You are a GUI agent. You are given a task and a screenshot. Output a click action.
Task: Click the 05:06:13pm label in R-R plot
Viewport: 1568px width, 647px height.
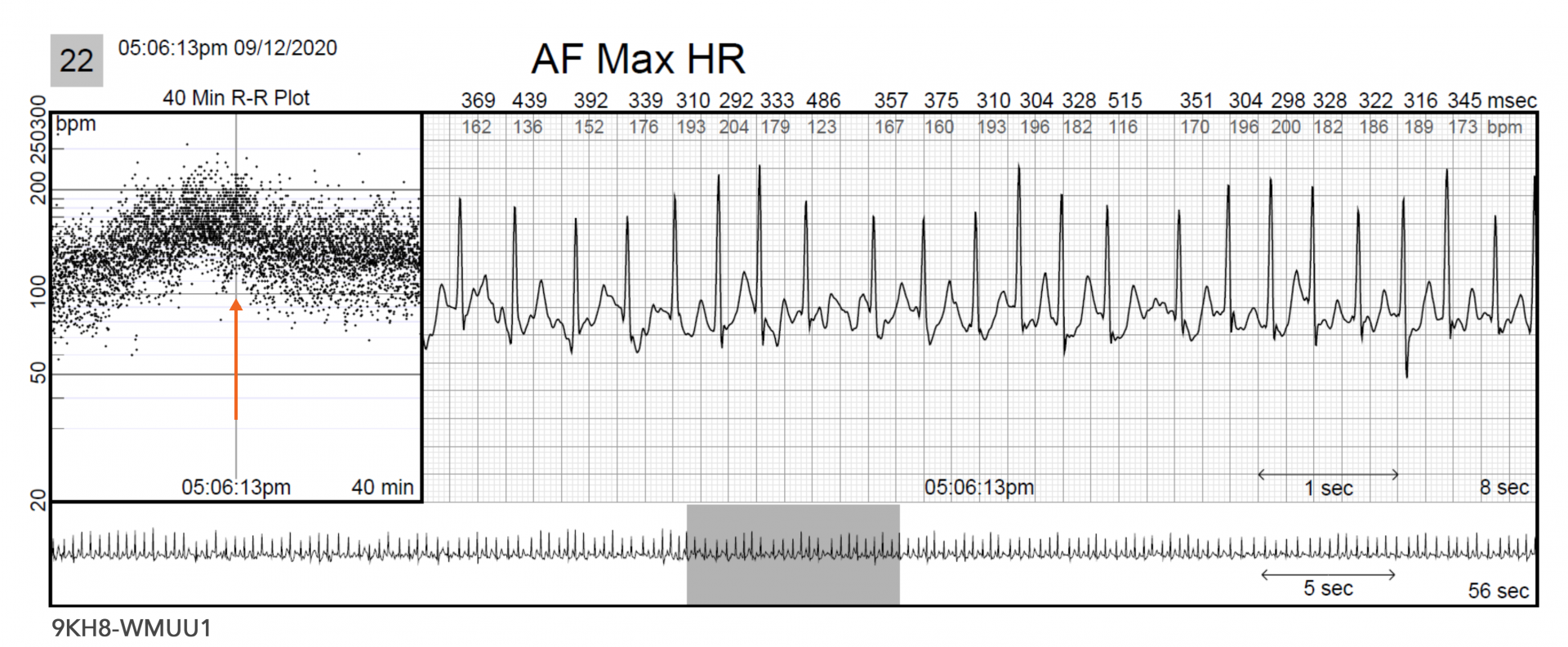tap(236, 488)
